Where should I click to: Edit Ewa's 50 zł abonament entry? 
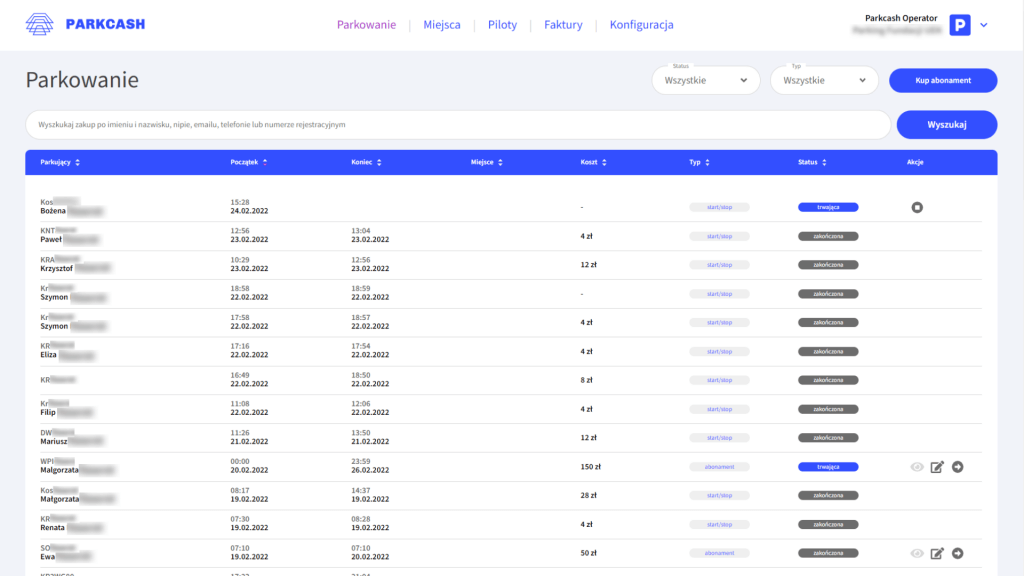[x=937, y=553]
